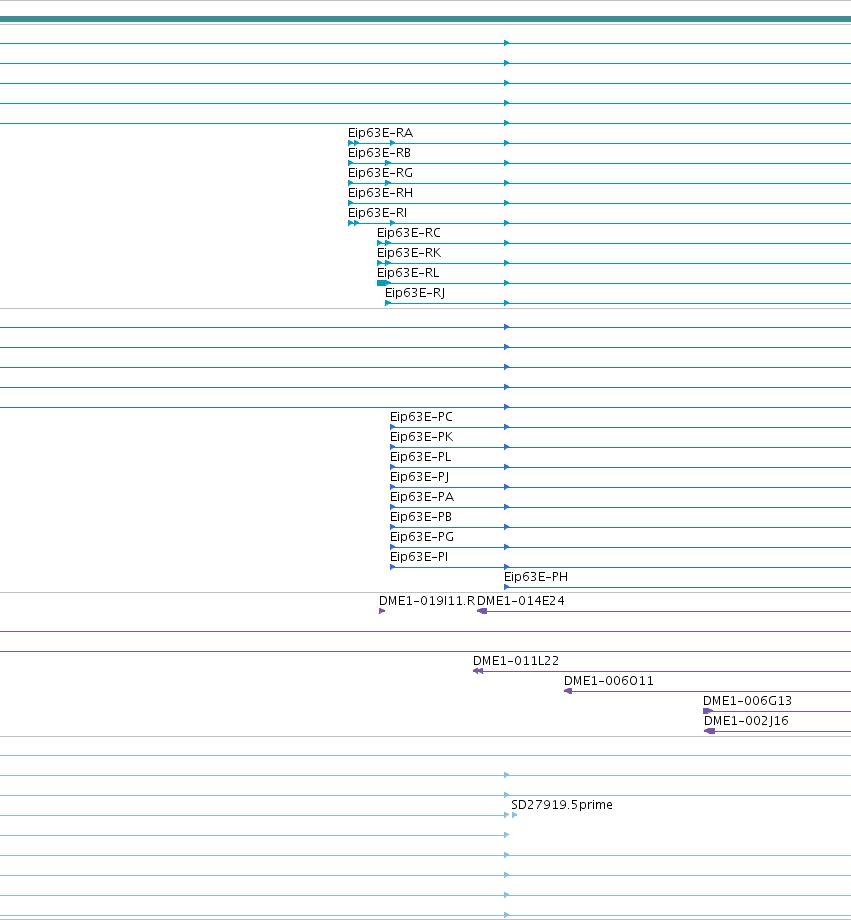The width and height of the screenshot is (851, 920).
Task: Select the Eip63E-RK transcript label
Action: click(x=409, y=252)
